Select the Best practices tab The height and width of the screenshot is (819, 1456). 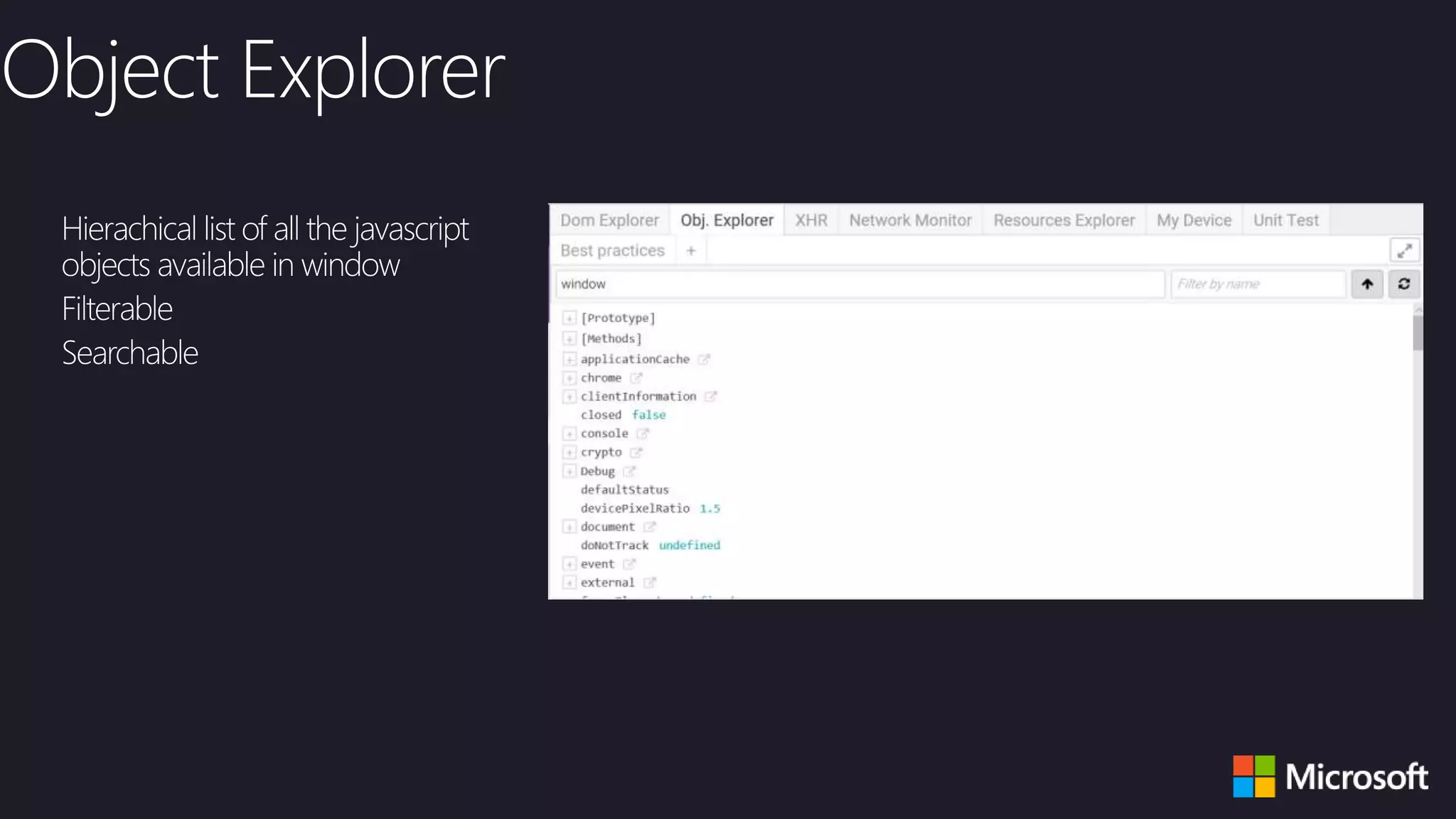[612, 251]
